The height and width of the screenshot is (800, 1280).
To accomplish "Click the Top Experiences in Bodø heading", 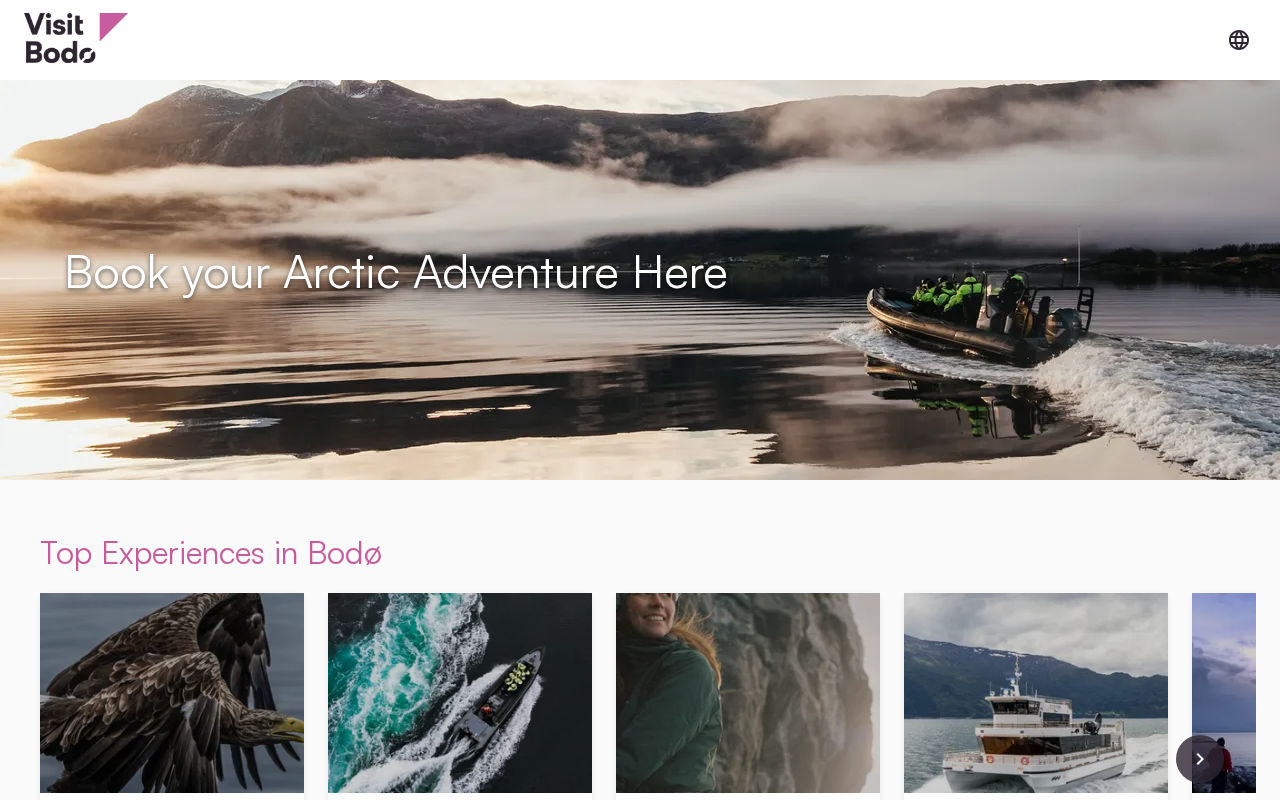I will click(x=211, y=553).
